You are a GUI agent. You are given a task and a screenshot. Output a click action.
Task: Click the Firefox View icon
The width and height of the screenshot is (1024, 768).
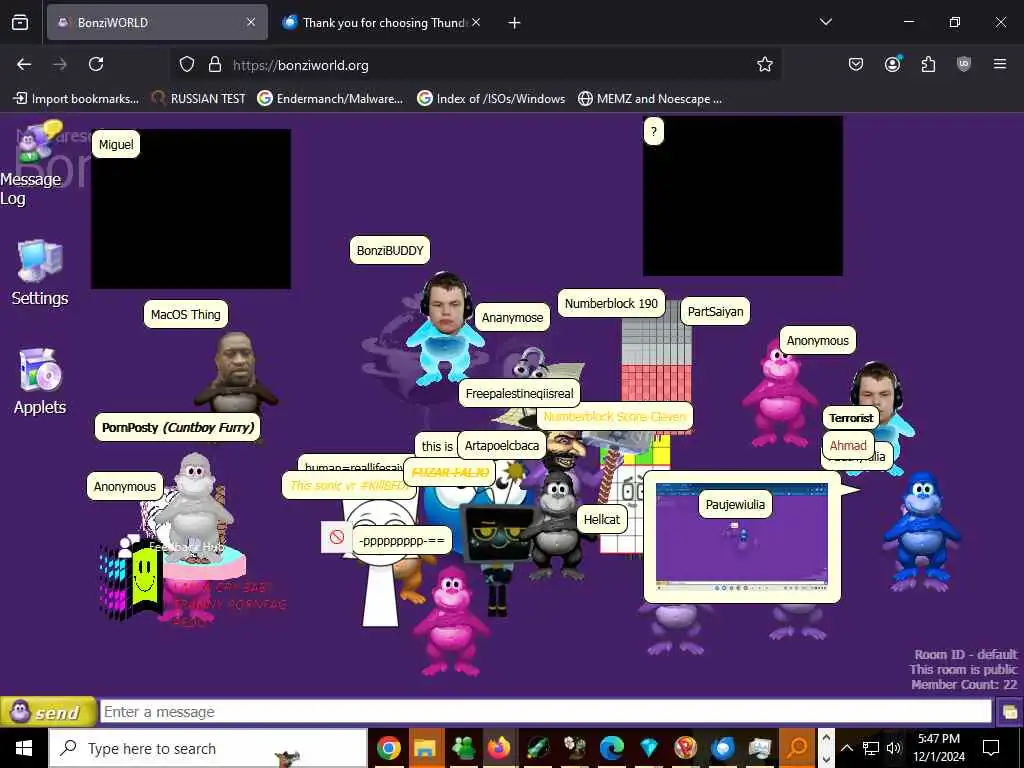20,22
